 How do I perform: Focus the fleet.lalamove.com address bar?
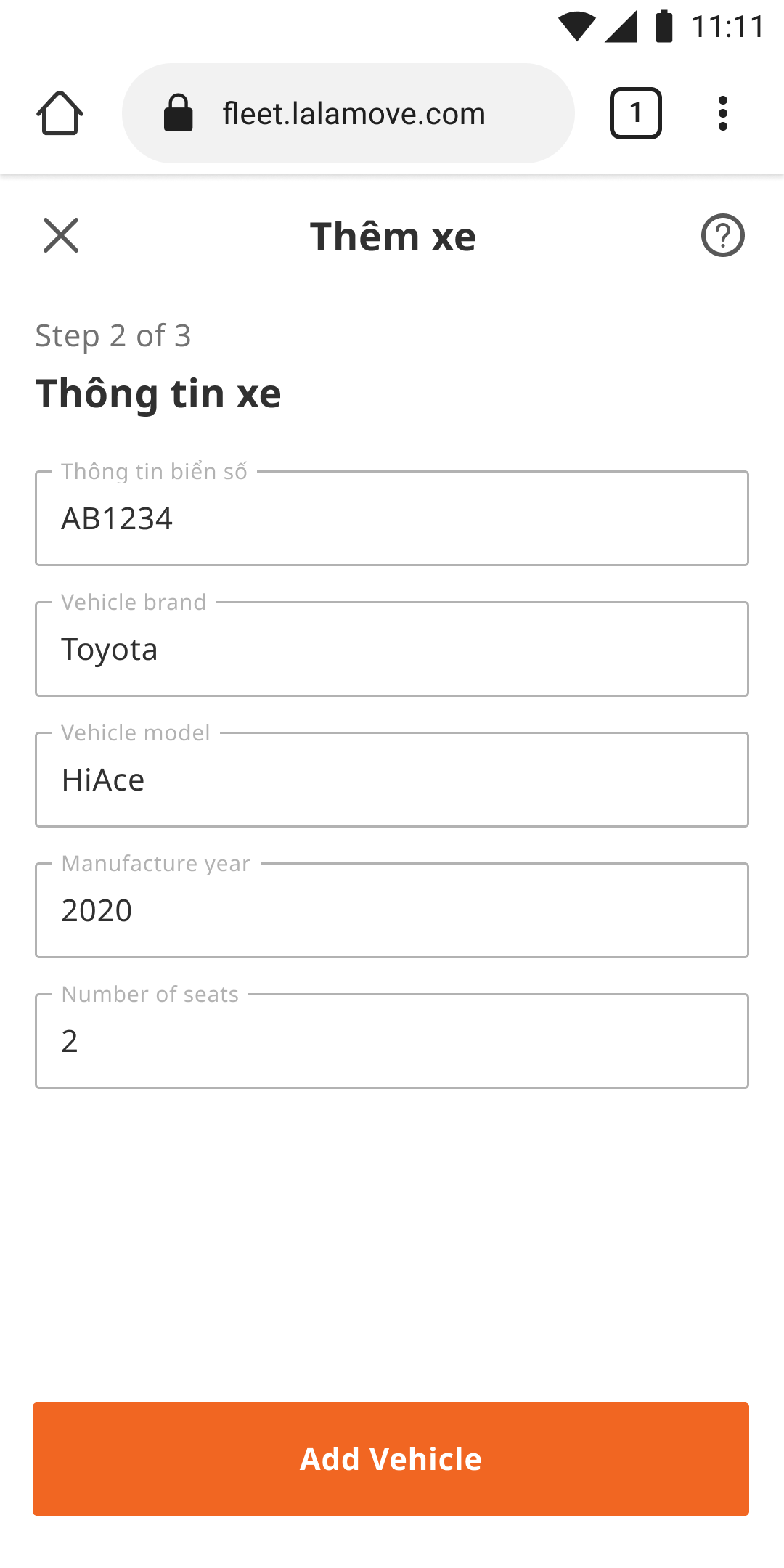348,113
